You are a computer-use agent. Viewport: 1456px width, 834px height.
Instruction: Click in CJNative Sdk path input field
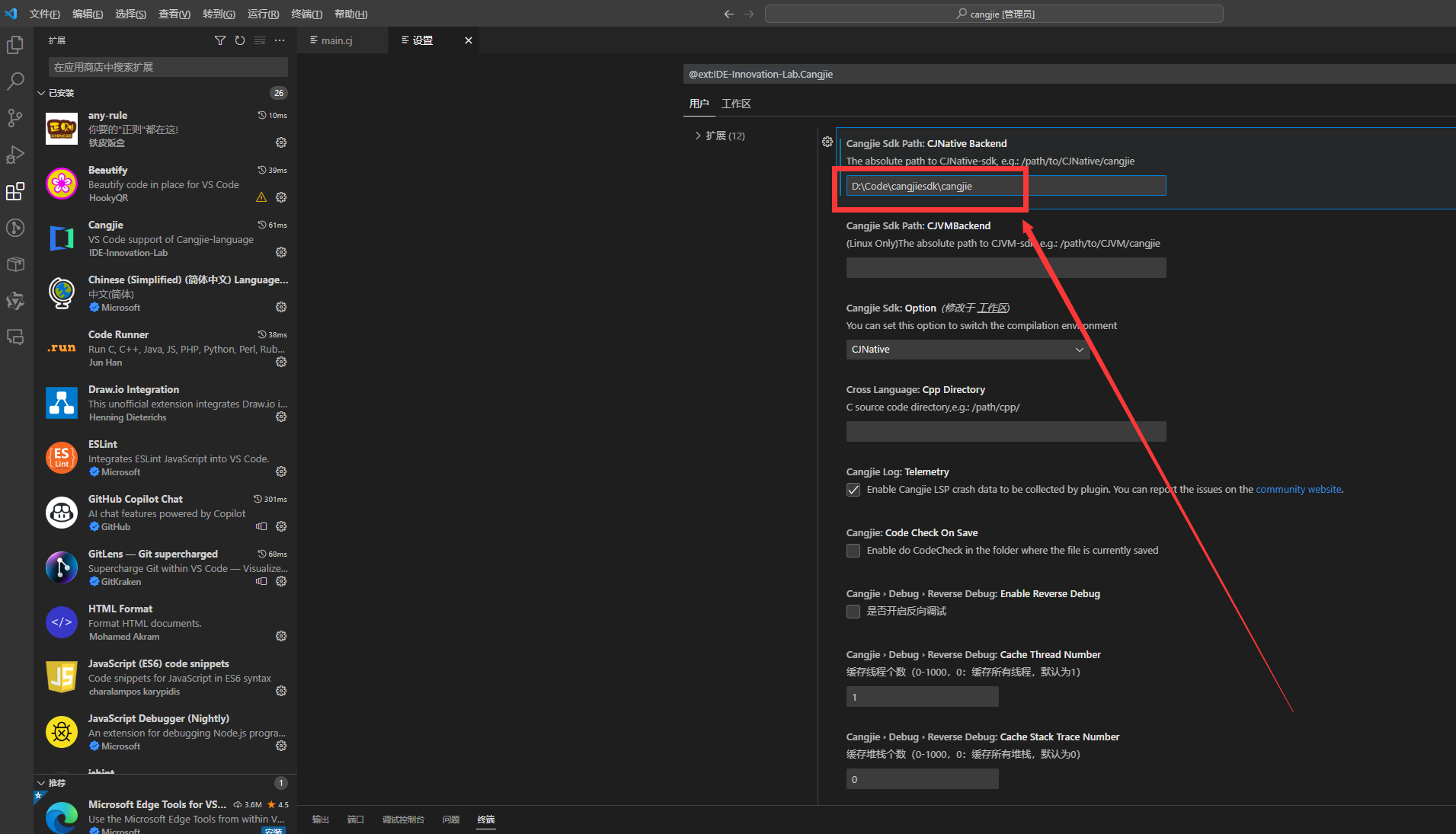click(1006, 186)
